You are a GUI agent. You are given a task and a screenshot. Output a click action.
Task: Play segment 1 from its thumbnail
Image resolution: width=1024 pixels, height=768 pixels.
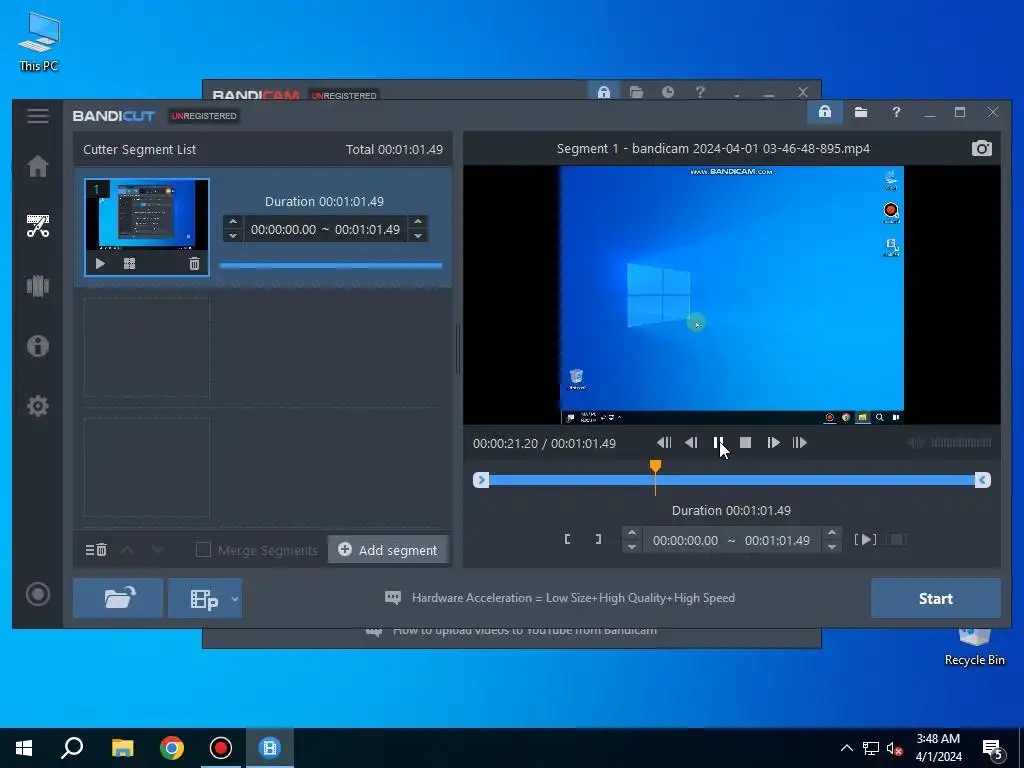click(100, 264)
